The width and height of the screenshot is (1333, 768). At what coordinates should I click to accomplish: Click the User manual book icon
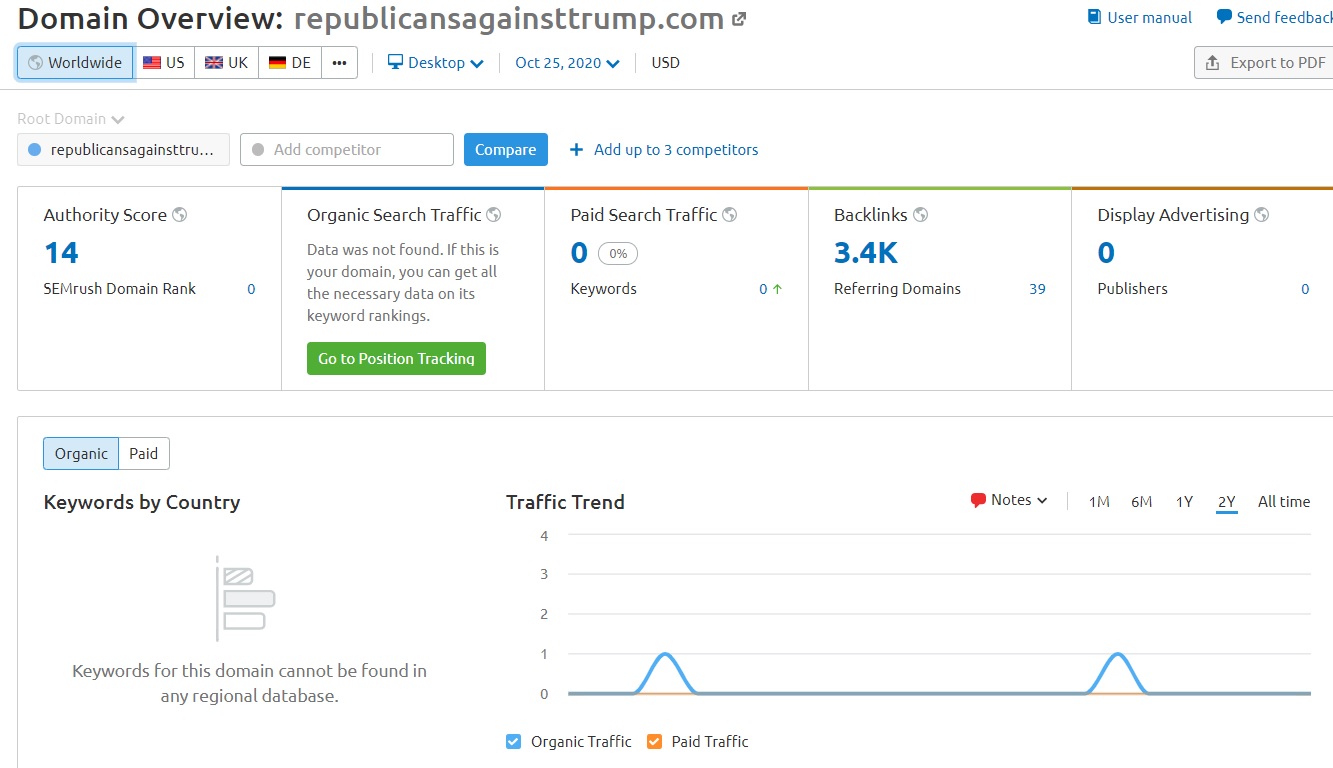point(1095,17)
